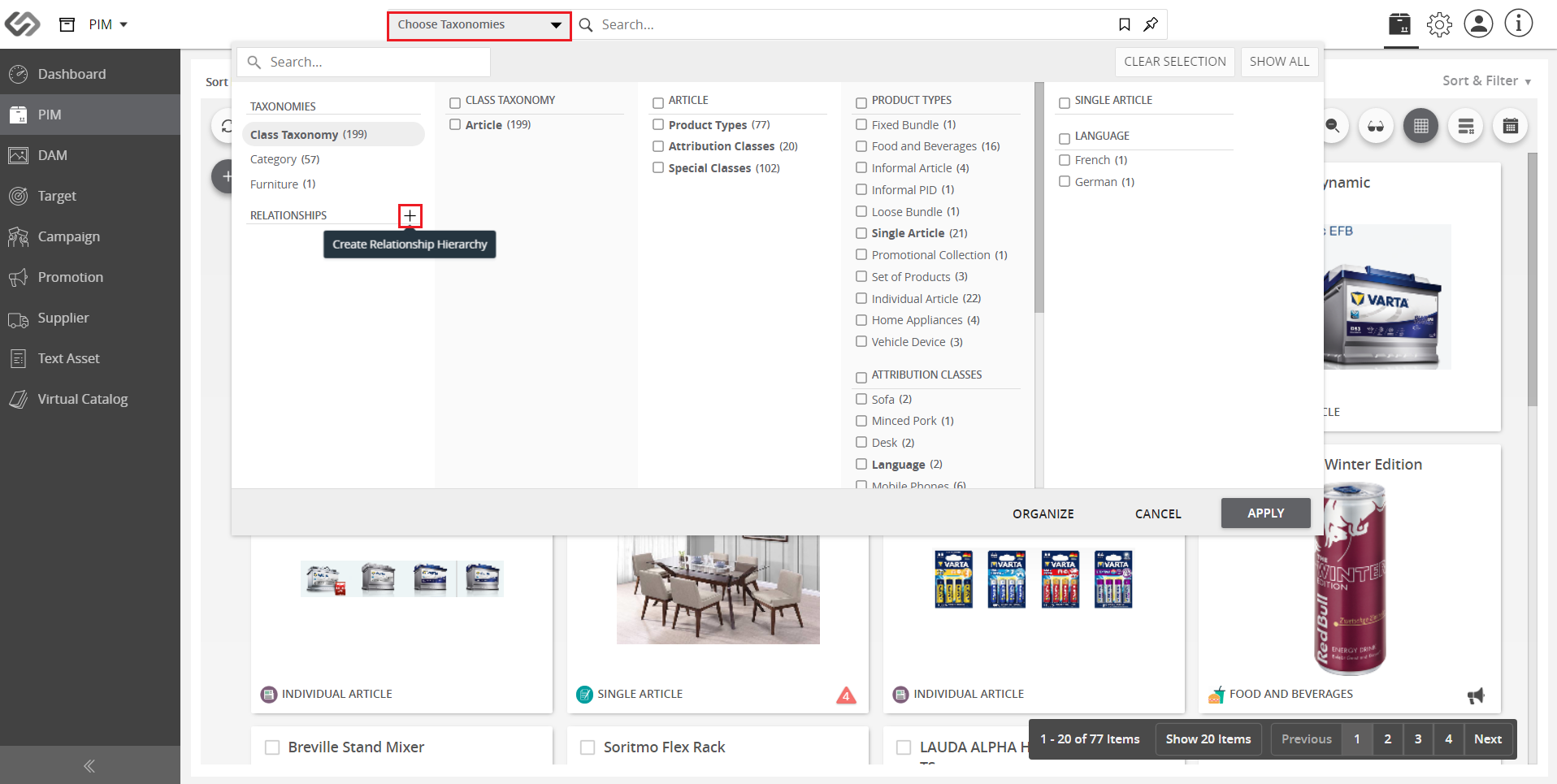Check the German (1) checkbox

click(1065, 182)
